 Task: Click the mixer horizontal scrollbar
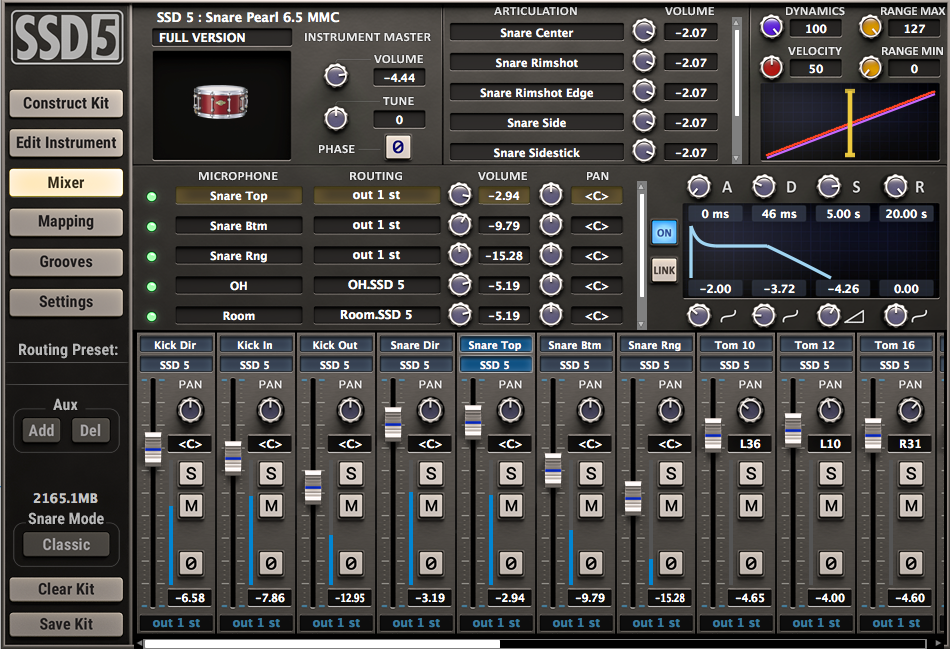(x=322, y=644)
